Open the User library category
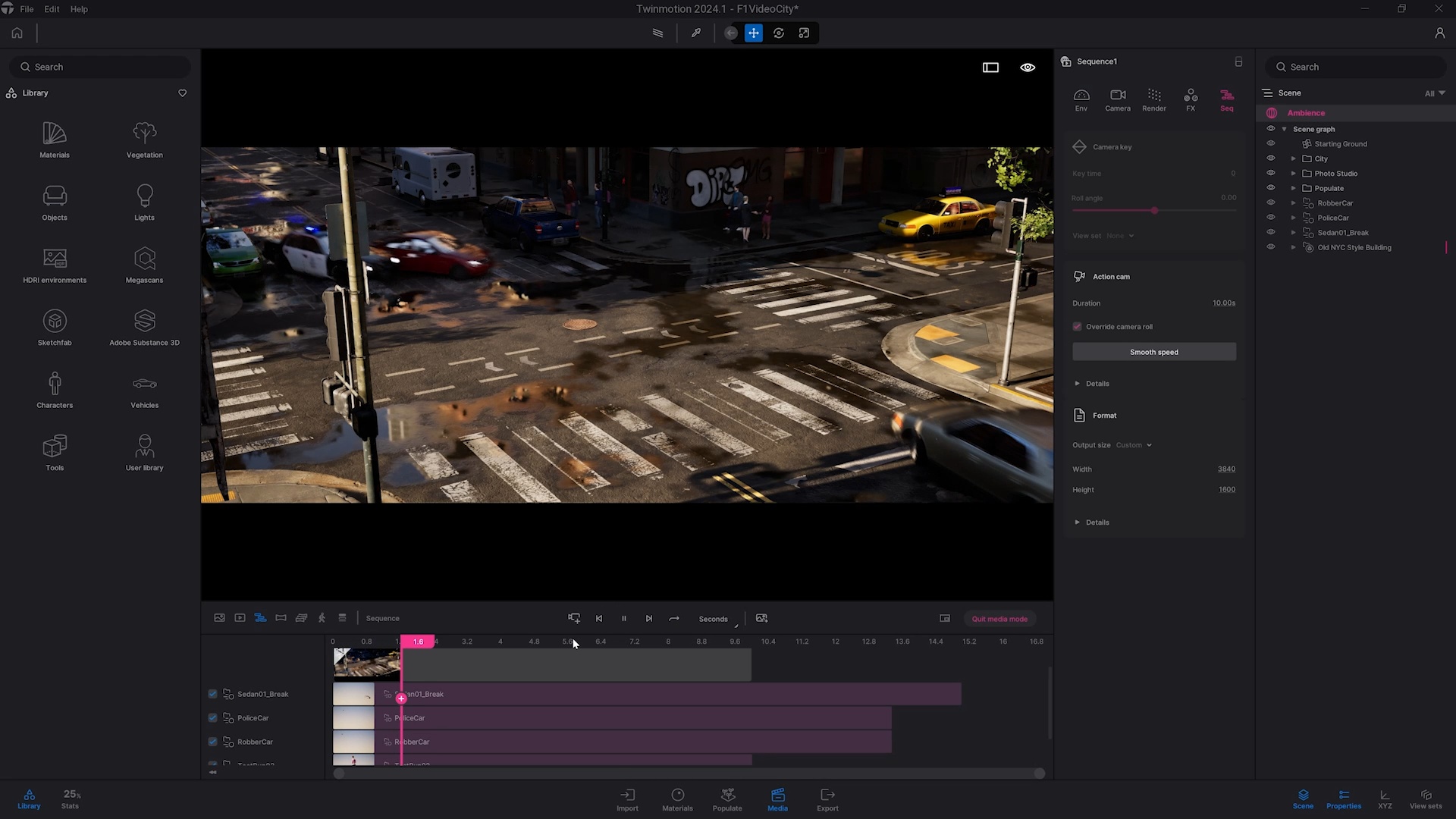The height and width of the screenshot is (819, 1456). (144, 453)
